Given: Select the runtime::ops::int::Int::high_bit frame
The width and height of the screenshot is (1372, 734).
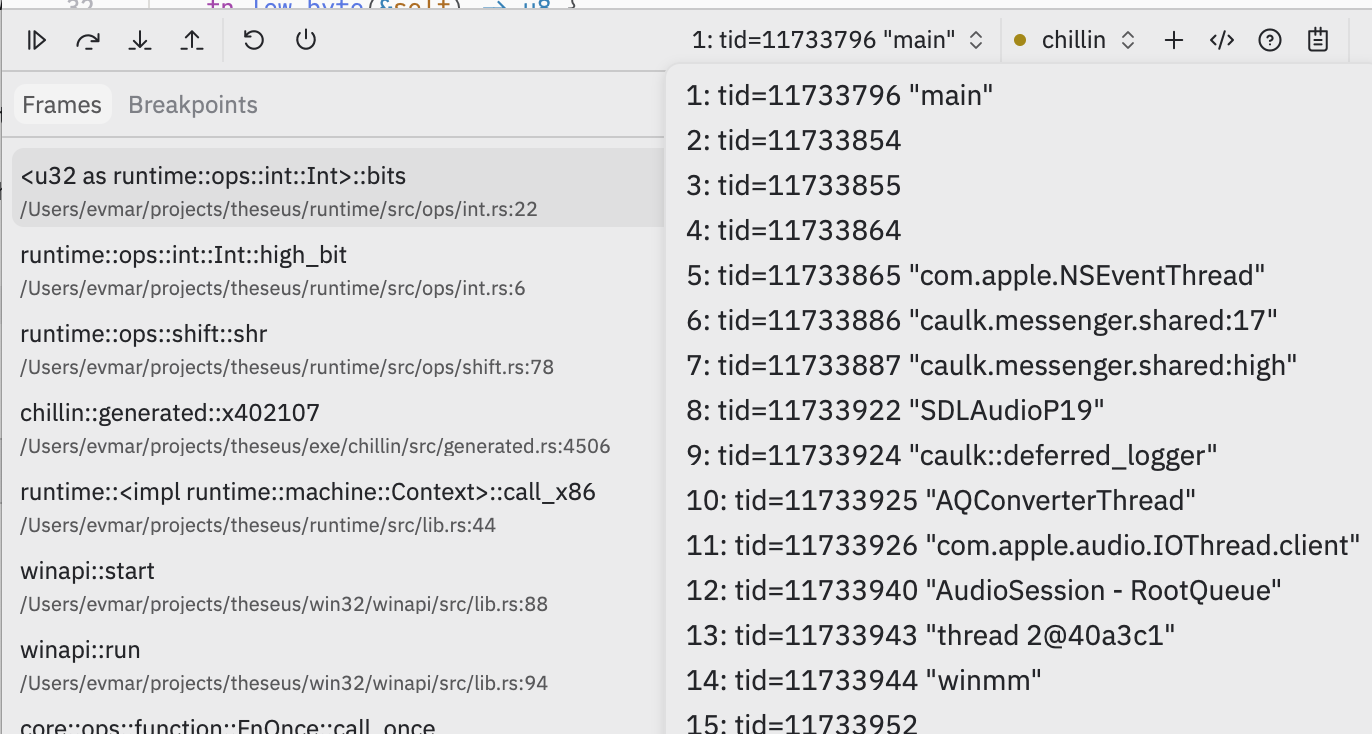Looking at the screenshot, I should click(x=338, y=270).
